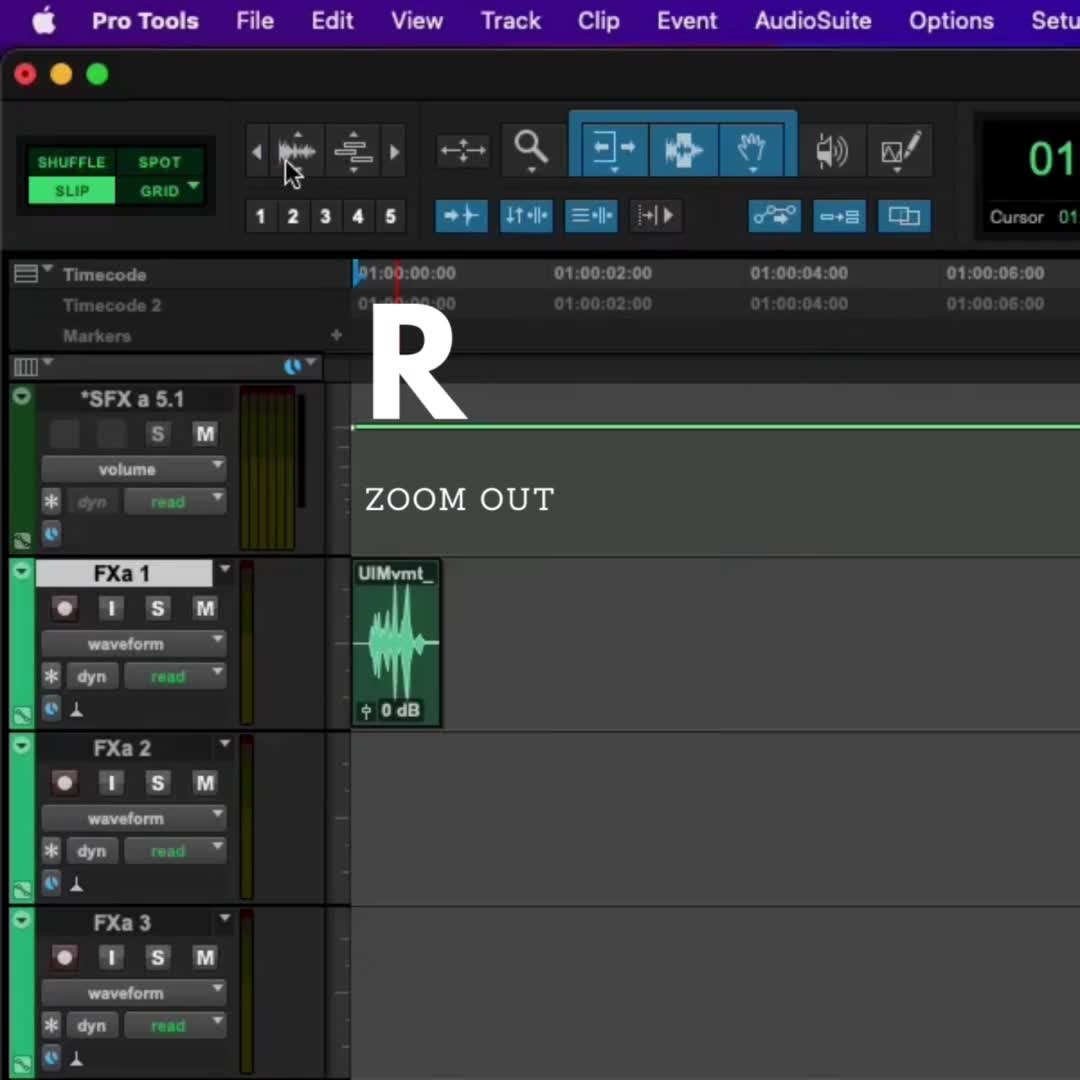Click horizontal zoom out left arrow
The width and height of the screenshot is (1080, 1080).
tap(257, 152)
